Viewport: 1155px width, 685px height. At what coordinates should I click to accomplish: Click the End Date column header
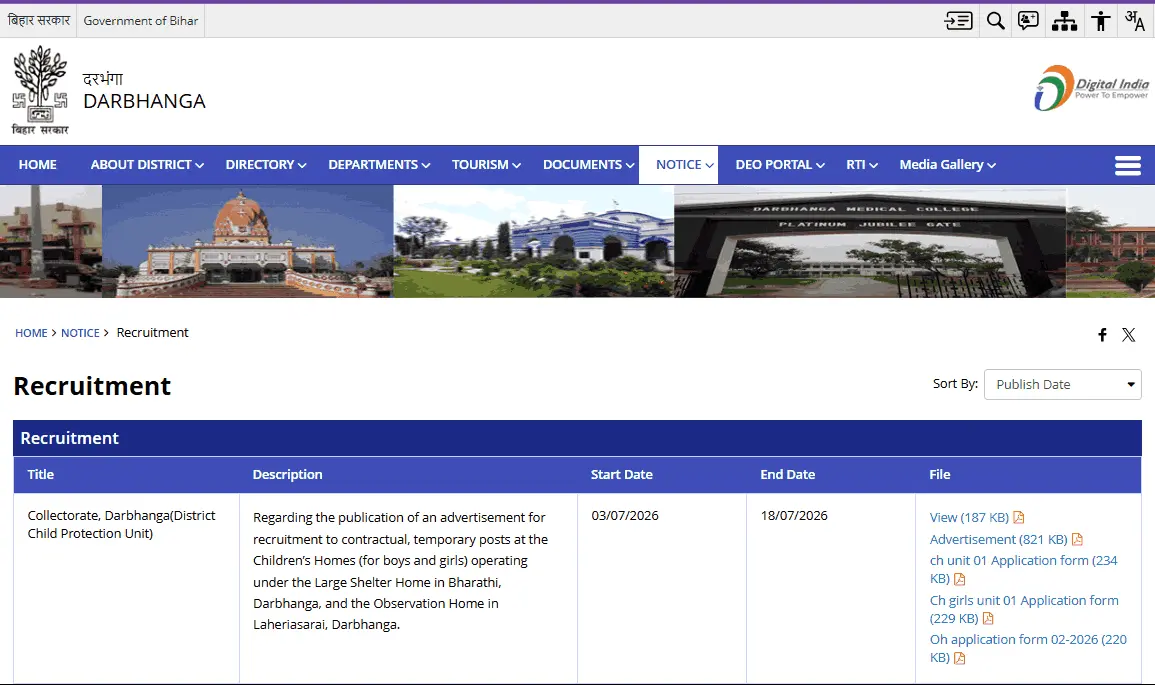click(787, 474)
